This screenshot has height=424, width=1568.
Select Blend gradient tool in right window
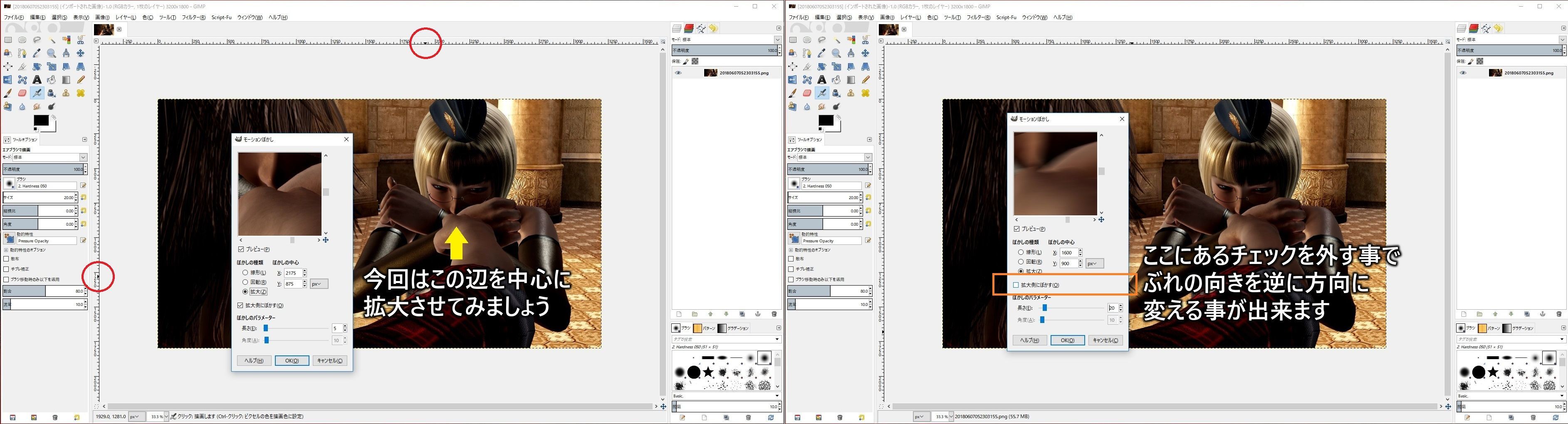point(851,80)
